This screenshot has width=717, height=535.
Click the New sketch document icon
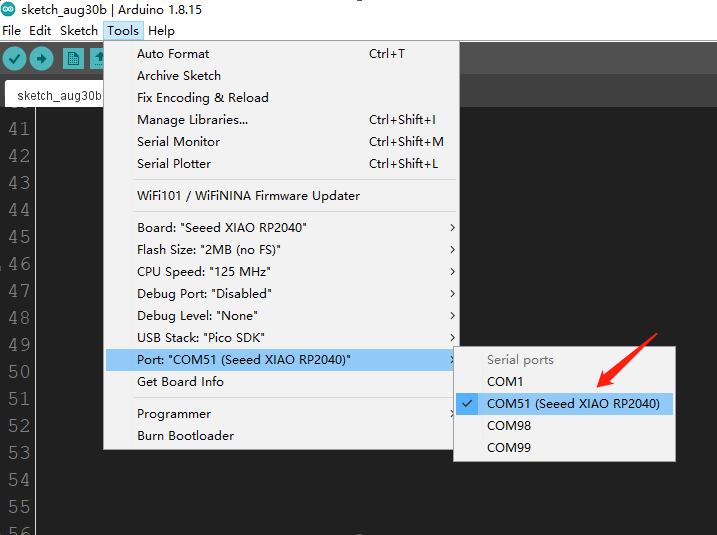point(73,59)
